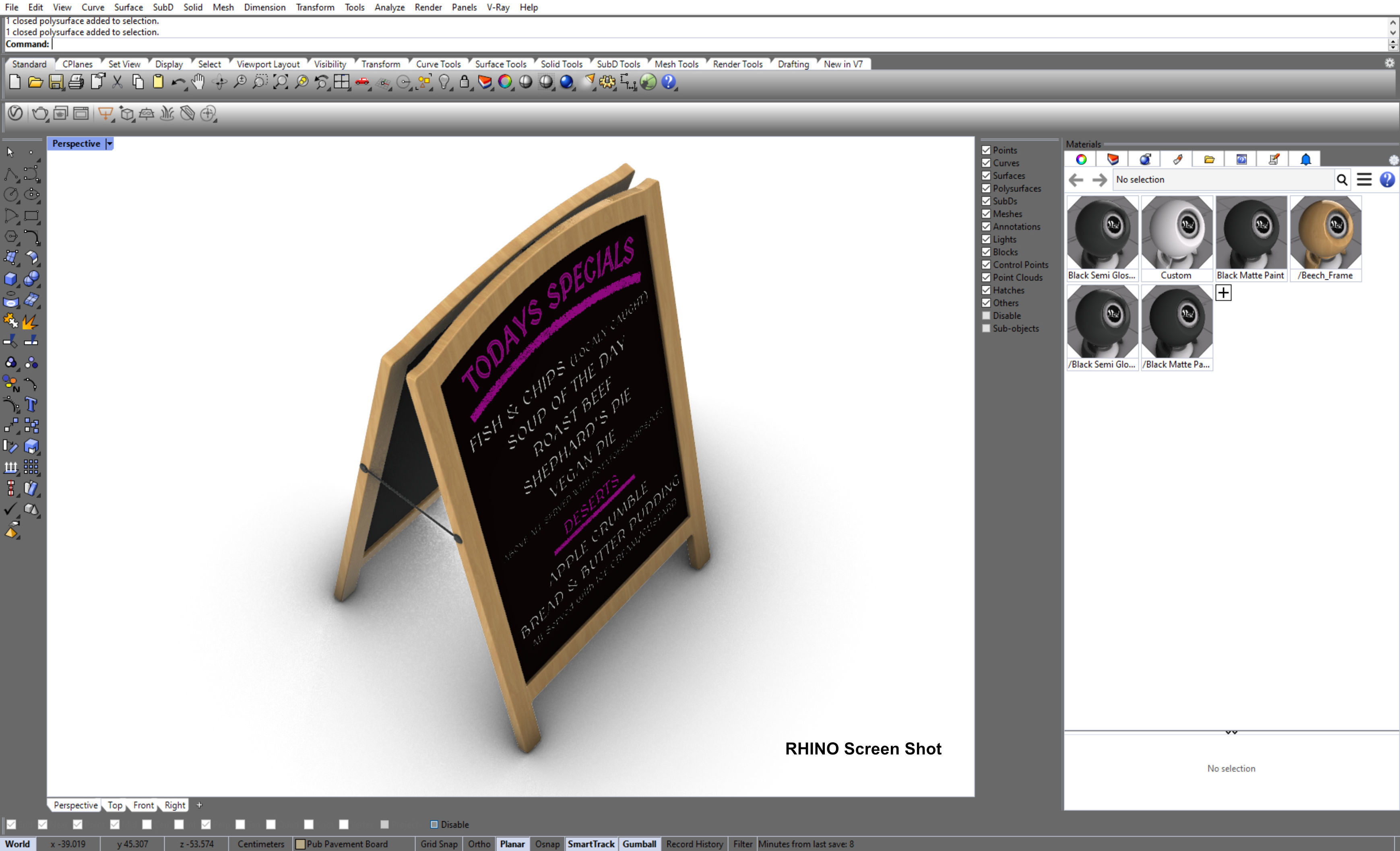
Task: Uncheck the Curves selection filter
Action: [x=986, y=163]
